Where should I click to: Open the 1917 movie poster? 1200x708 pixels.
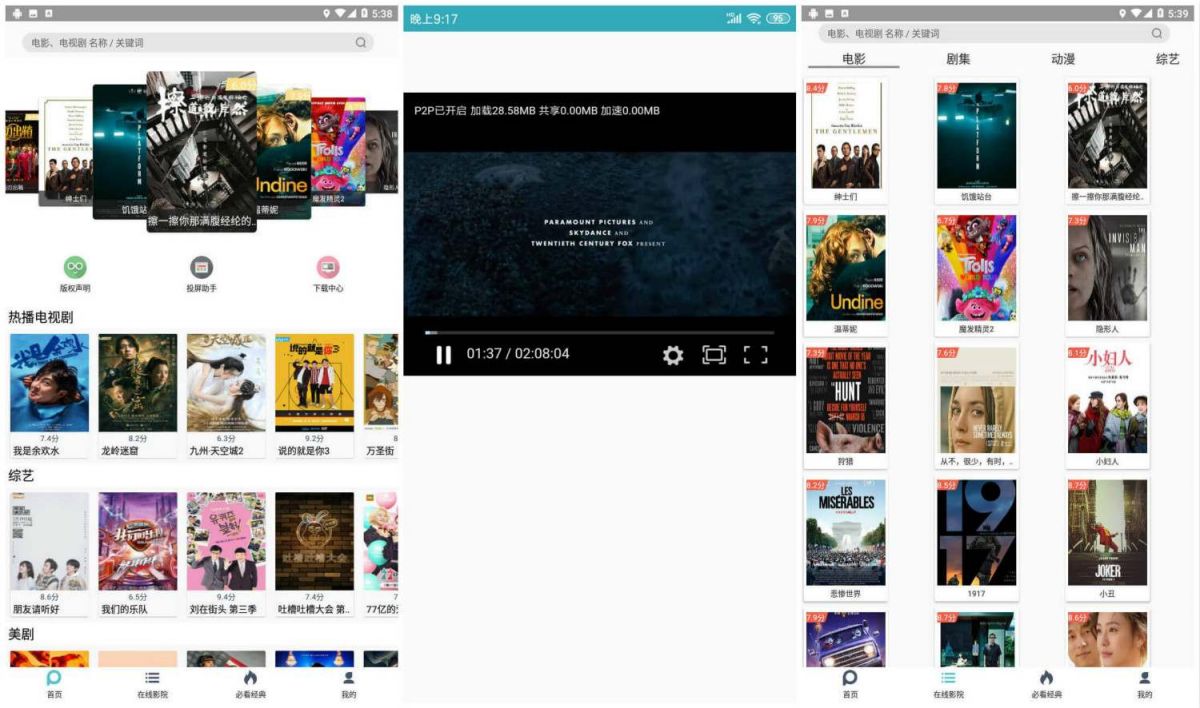976,533
